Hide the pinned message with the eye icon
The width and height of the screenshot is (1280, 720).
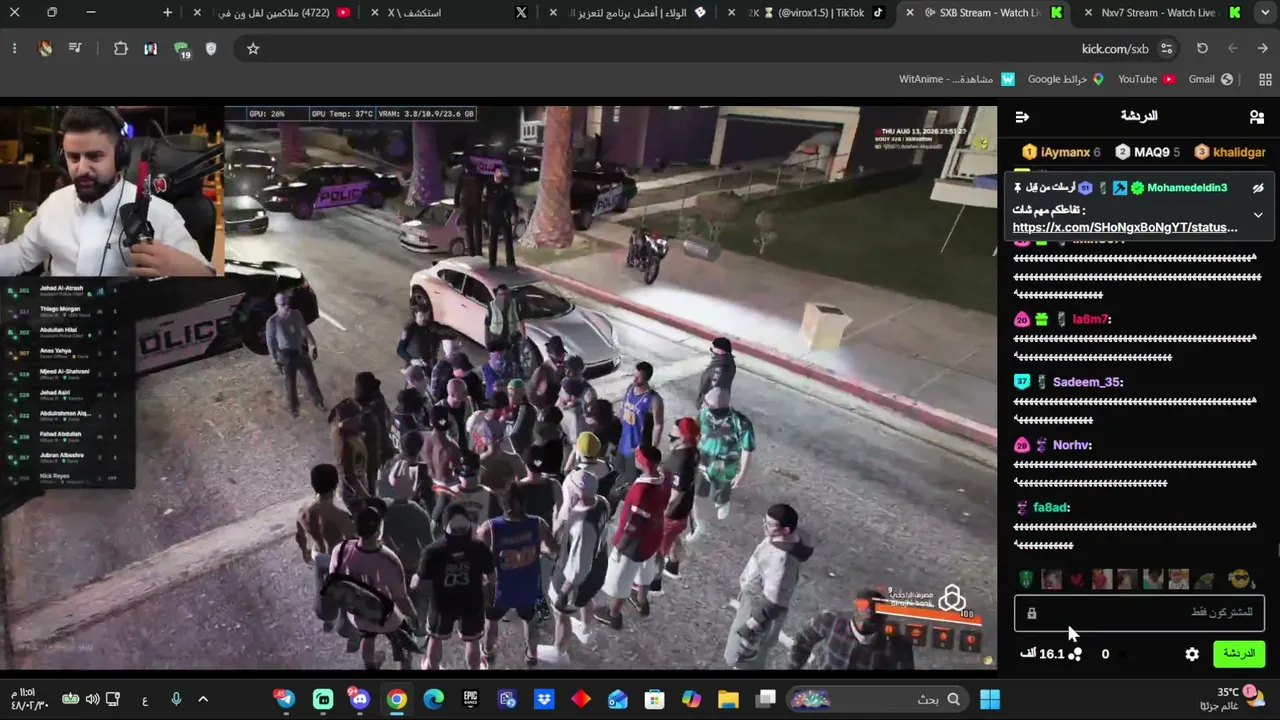click(x=1258, y=188)
